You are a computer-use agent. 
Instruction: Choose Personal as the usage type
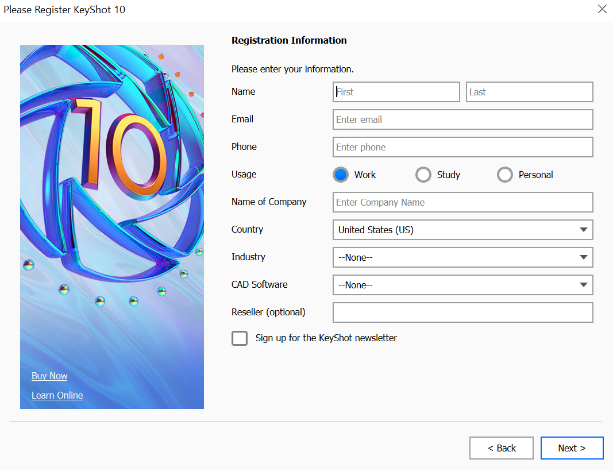(505, 175)
